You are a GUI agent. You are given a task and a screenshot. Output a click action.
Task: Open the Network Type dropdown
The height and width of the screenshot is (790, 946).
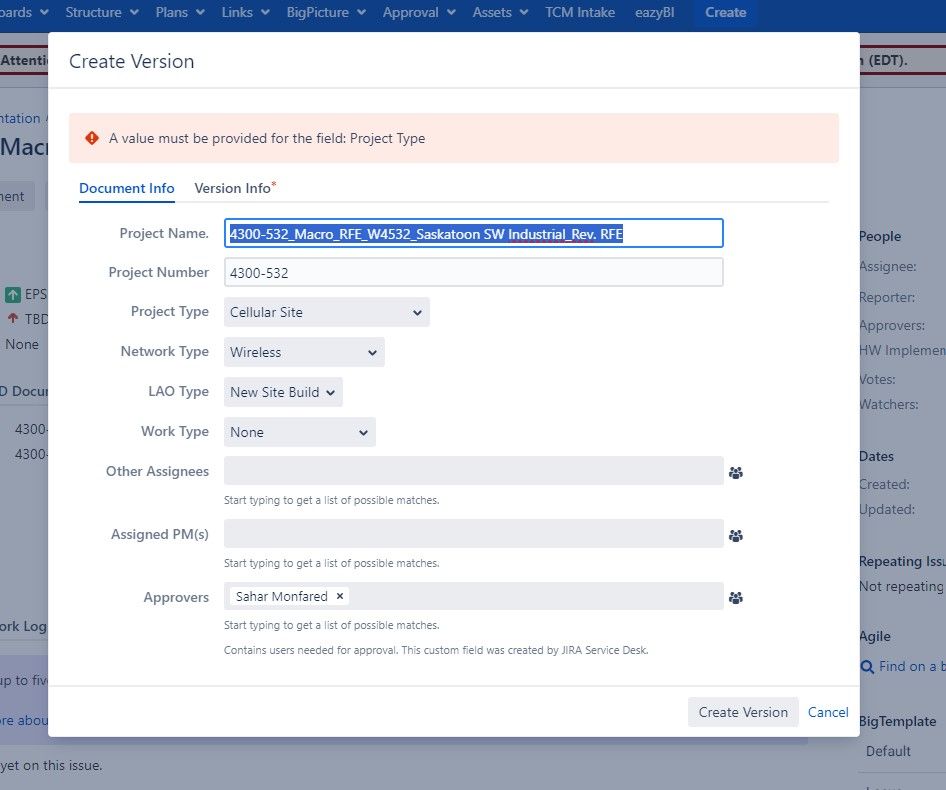[x=304, y=352]
